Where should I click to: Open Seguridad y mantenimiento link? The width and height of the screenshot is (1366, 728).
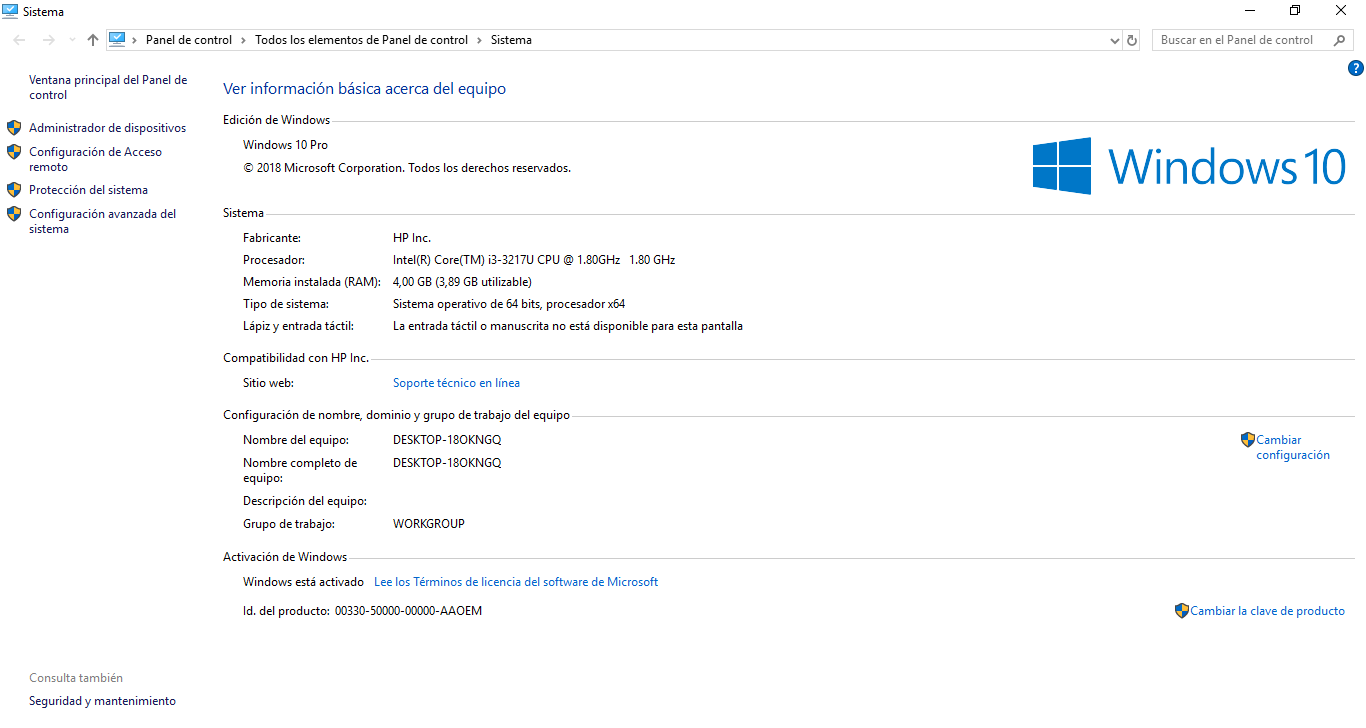point(102,701)
